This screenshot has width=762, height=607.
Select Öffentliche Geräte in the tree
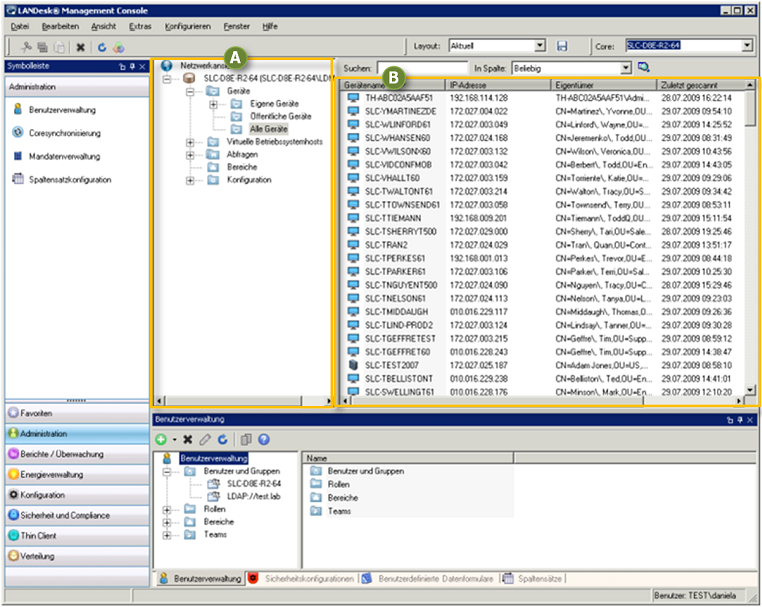(x=280, y=117)
